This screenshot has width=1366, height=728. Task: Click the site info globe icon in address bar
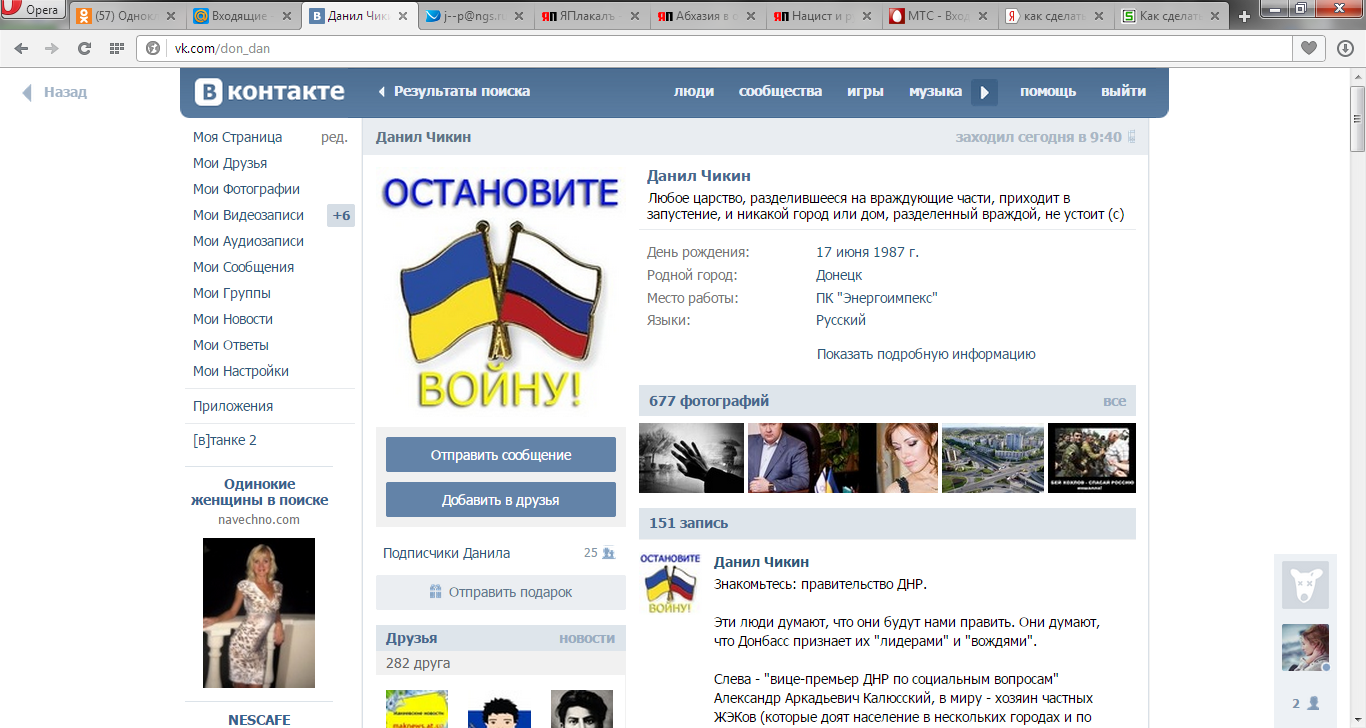[x=154, y=48]
